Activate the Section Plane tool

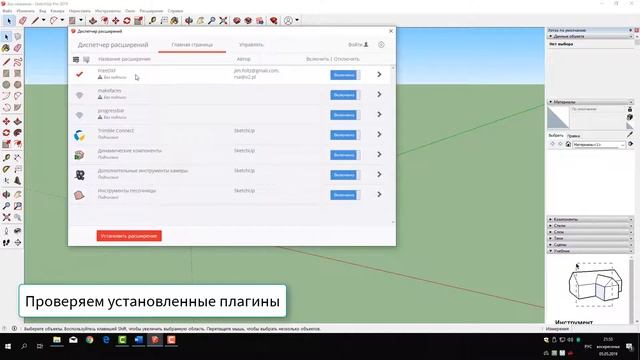pos(18,242)
